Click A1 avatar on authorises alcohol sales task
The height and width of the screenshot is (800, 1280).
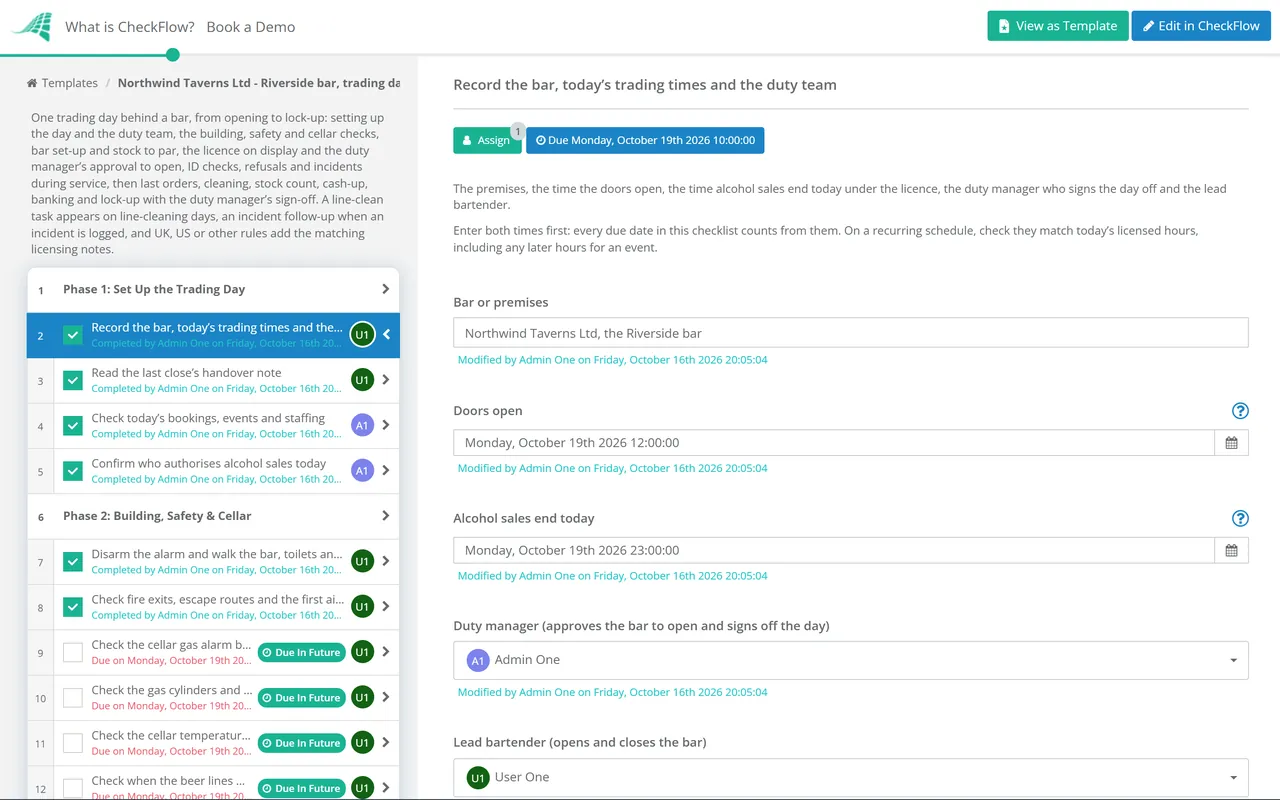click(x=362, y=471)
